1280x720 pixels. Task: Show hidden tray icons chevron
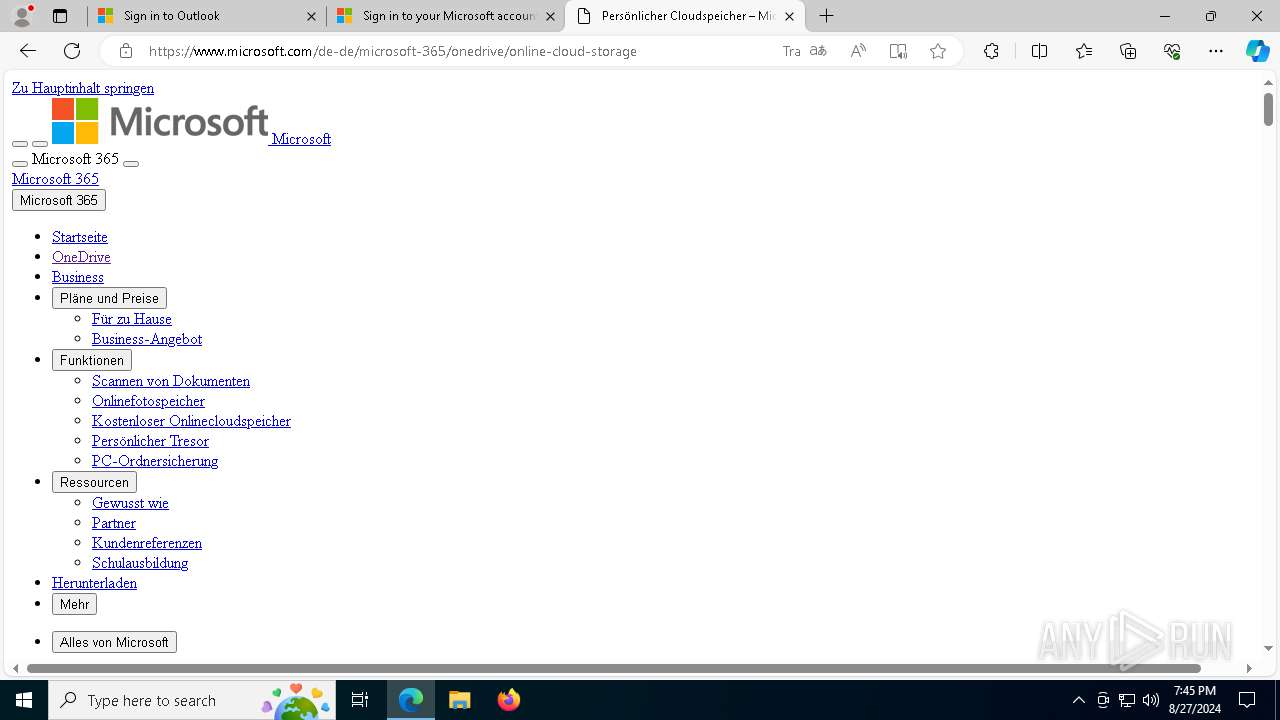tap(1078, 700)
